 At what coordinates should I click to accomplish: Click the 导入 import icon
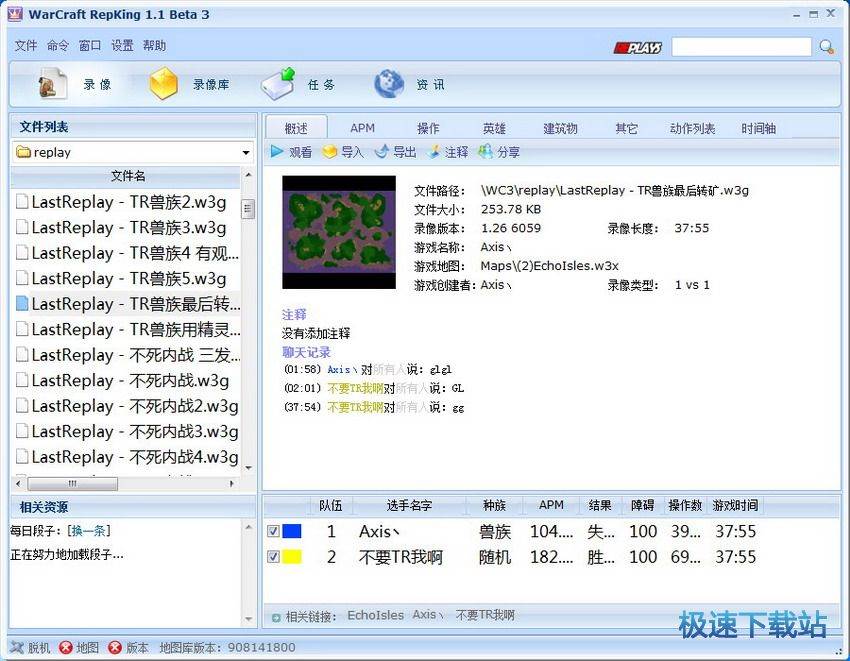coord(329,152)
